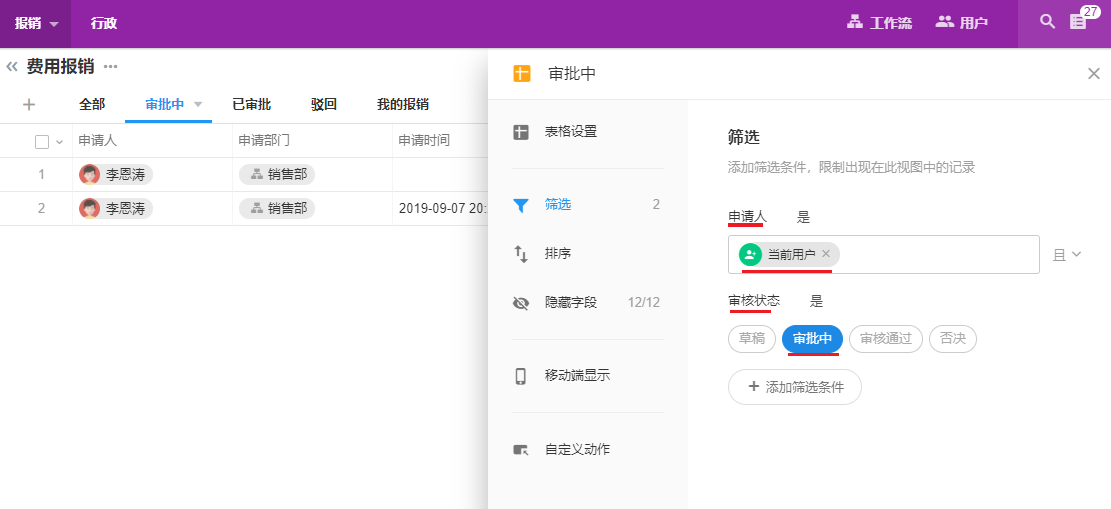Image resolution: width=1111 pixels, height=509 pixels.
Task: Switch to the 已审批 tab
Action: coord(251,104)
